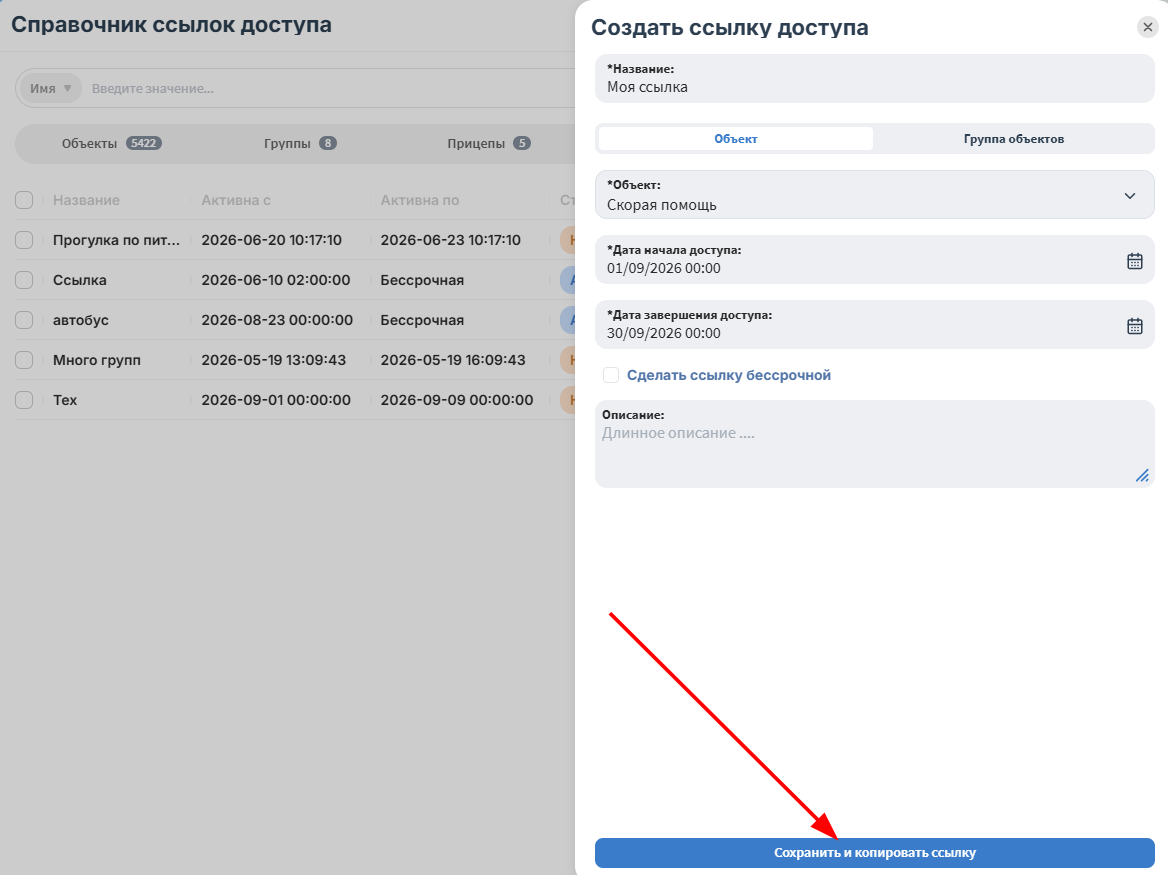
Task: Check the row checkbox for Ссылка
Action: tap(24, 280)
